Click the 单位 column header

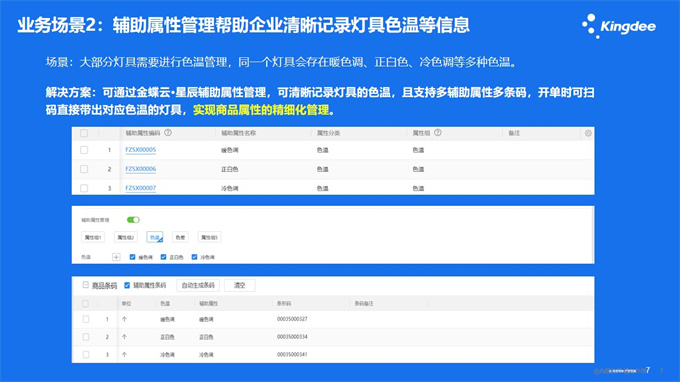(126, 304)
